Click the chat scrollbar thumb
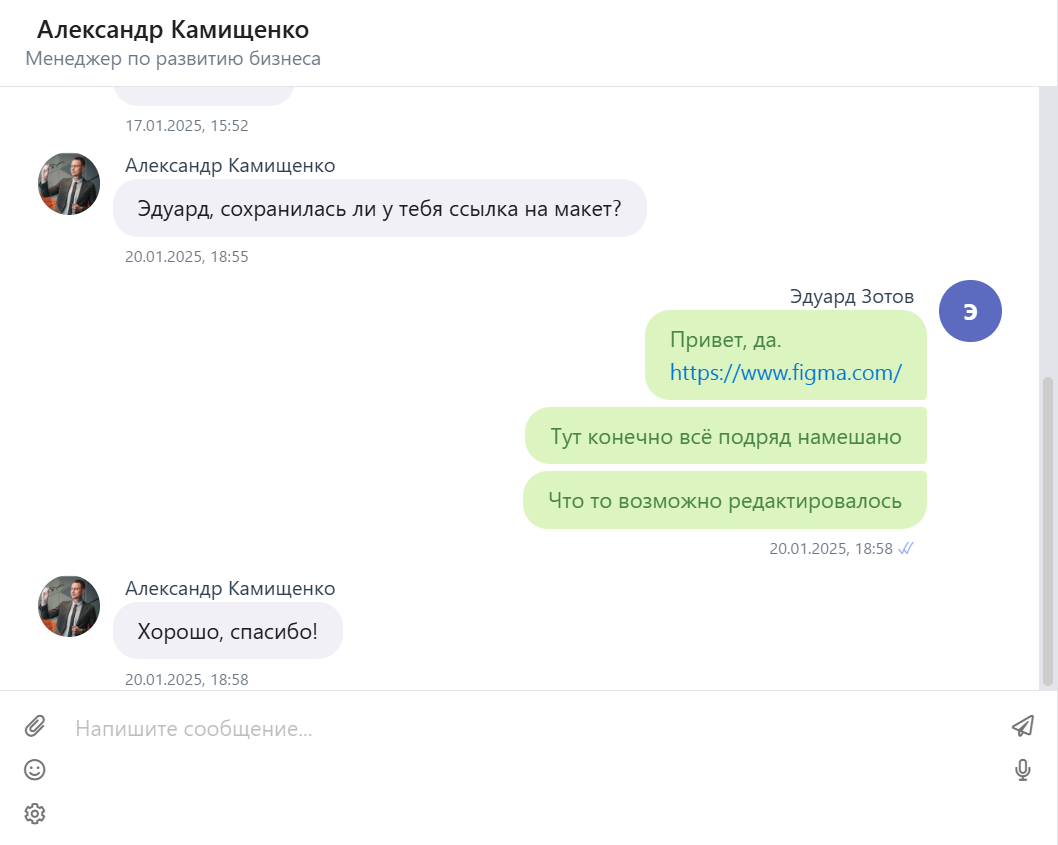Screen dimensions: 1058x845 click(x=1048, y=531)
